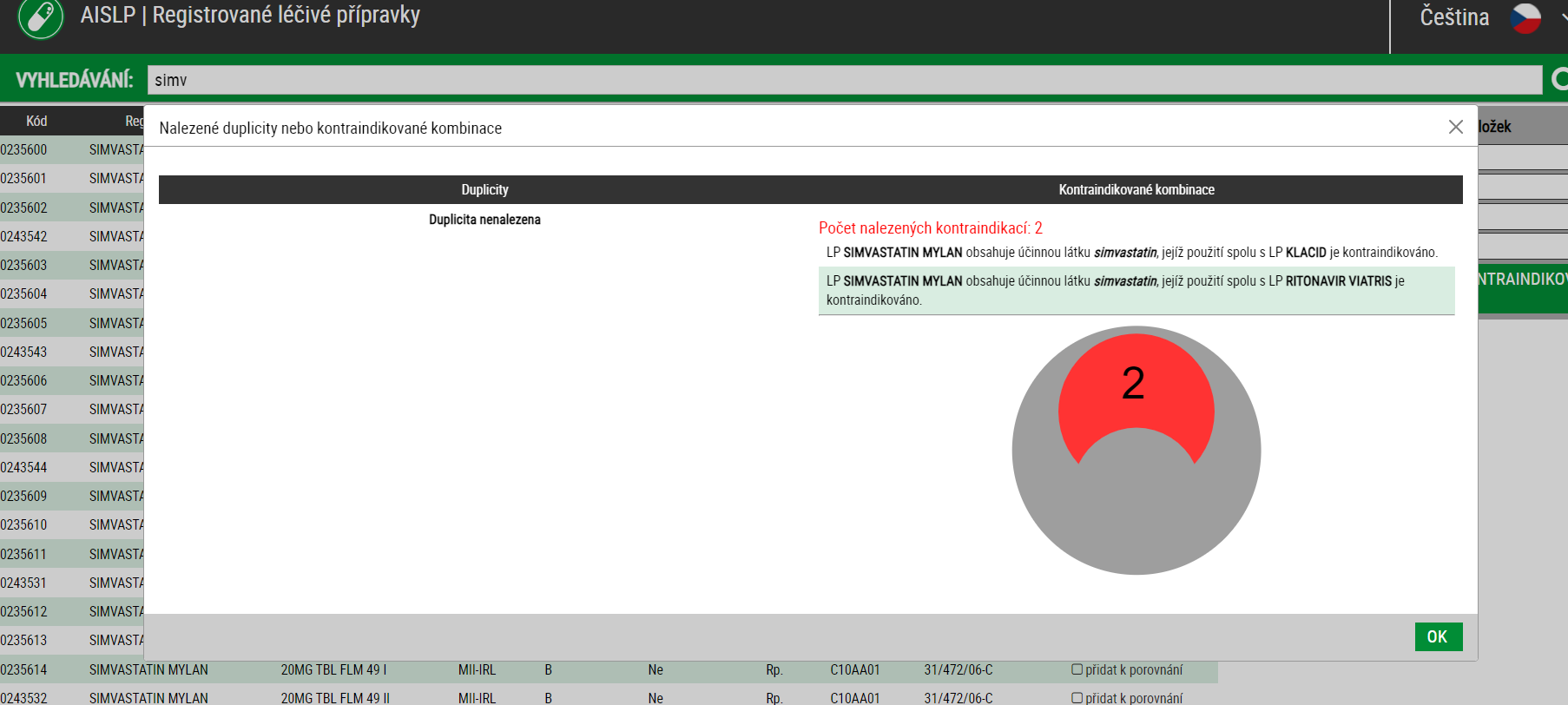Click registration number 31/472/06-C in row 0235614
The width and height of the screenshot is (1568, 705).
959,669
